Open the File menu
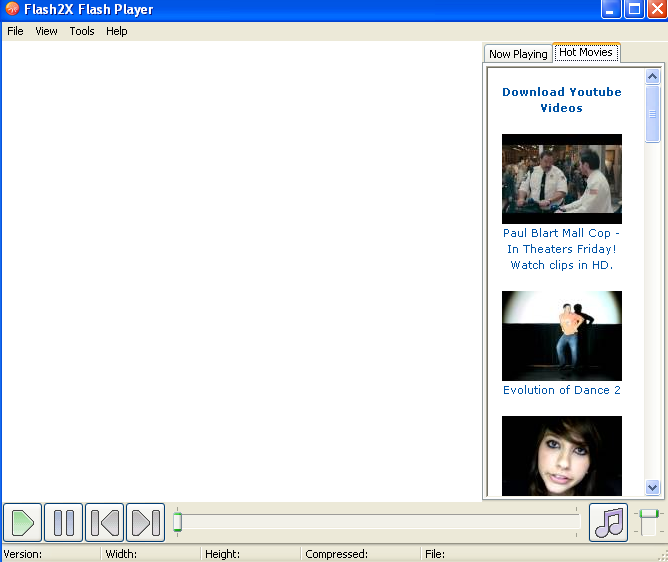 coord(15,31)
